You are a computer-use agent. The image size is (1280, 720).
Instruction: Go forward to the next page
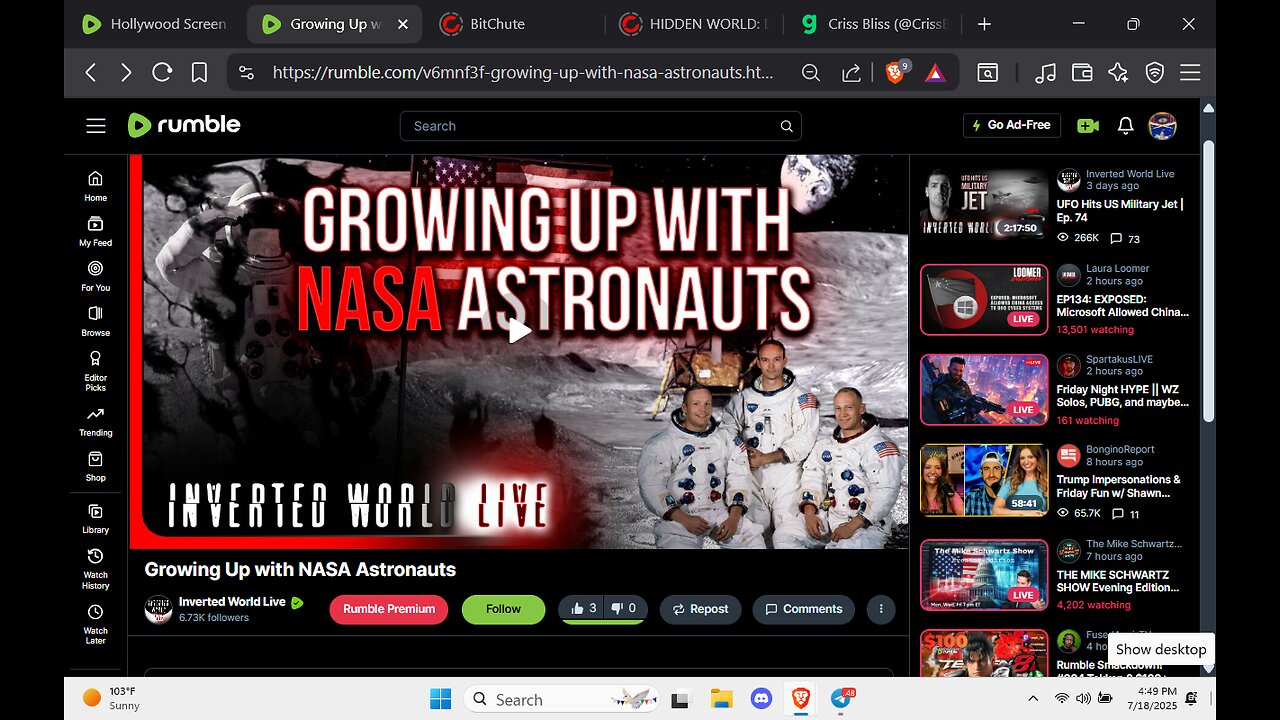pyautogui.click(x=126, y=72)
